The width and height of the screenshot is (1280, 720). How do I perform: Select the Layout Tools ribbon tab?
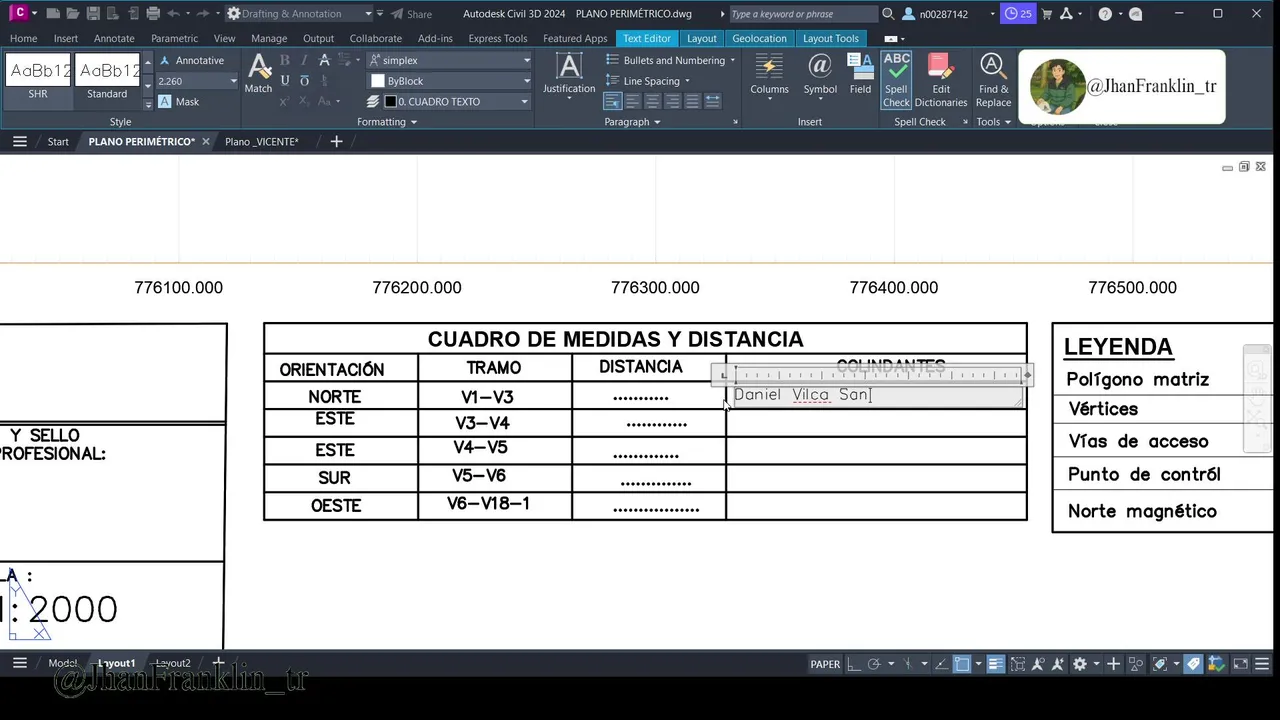pyautogui.click(x=831, y=38)
